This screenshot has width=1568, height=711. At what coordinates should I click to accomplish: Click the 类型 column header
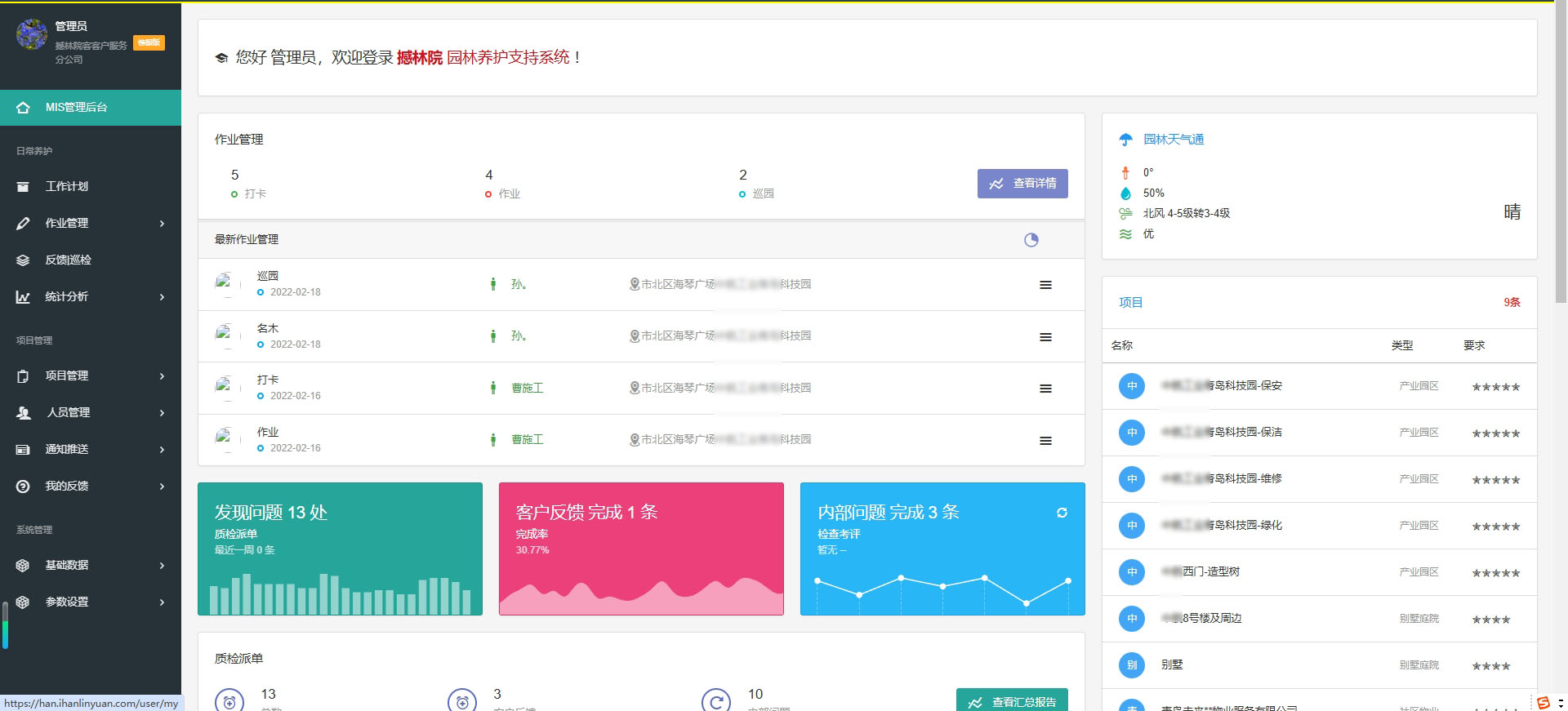(x=1402, y=346)
